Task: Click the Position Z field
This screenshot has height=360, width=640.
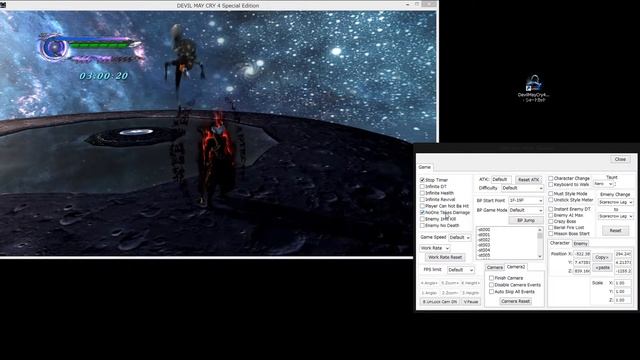Action: 582,271
